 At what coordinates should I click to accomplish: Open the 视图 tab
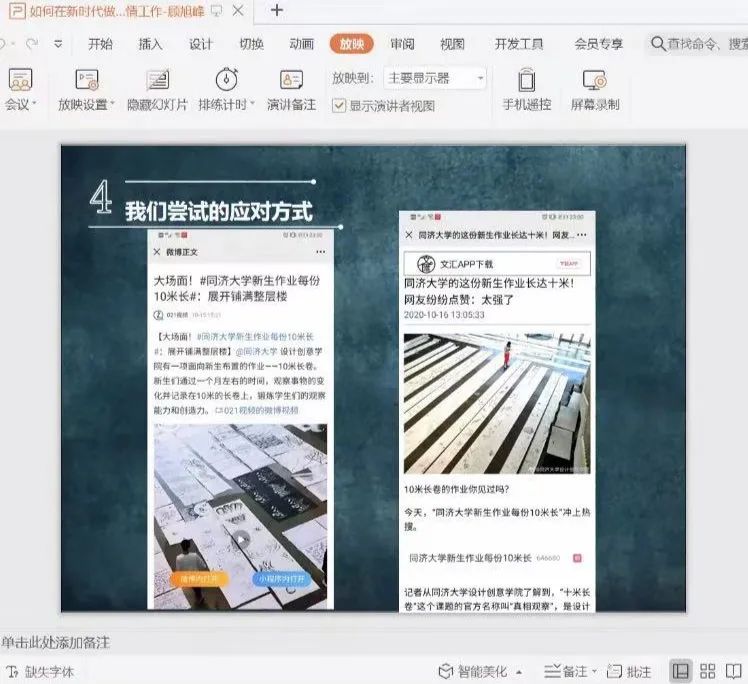coord(452,44)
